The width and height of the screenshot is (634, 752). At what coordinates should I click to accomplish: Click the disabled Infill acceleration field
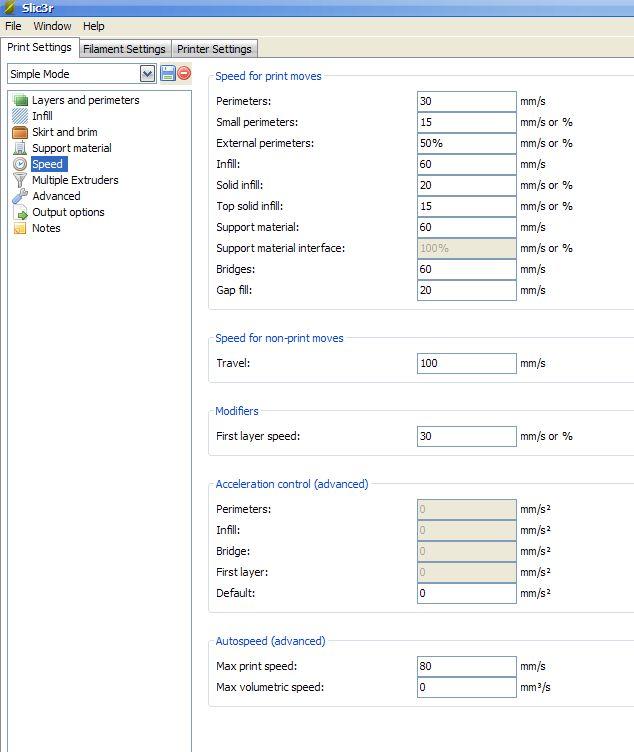[x=467, y=530]
